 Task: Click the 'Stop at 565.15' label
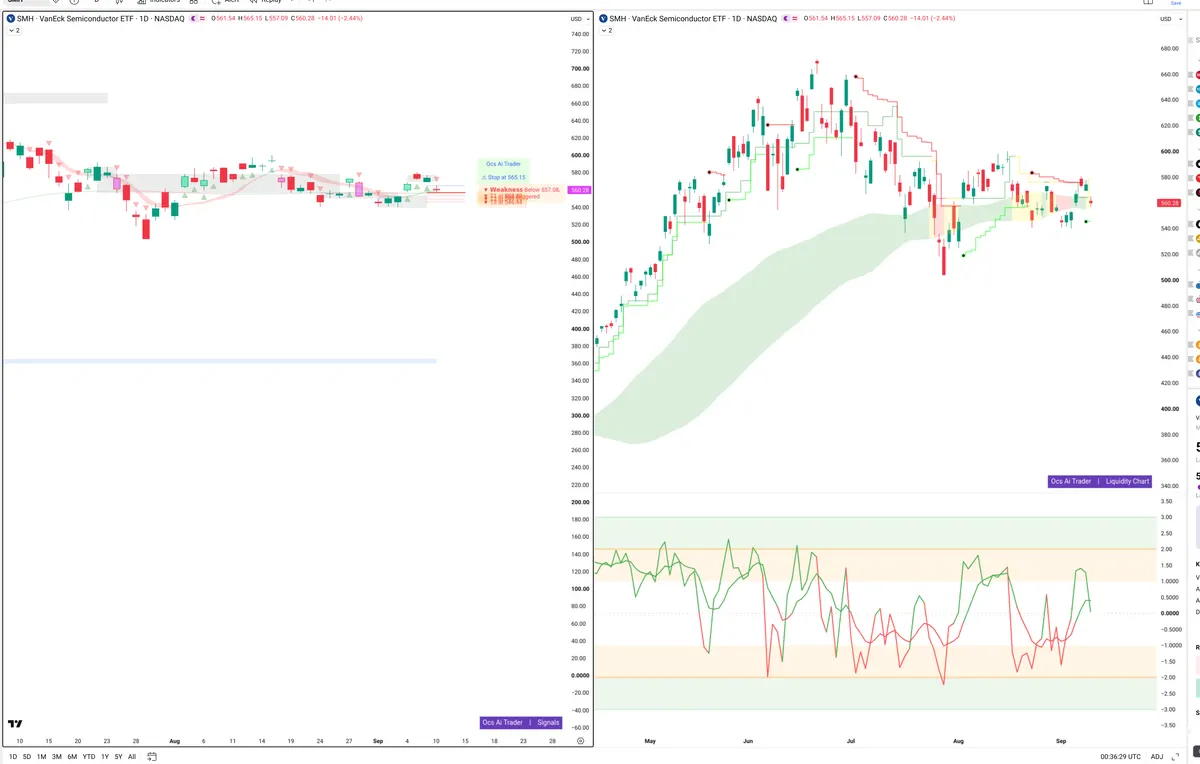pos(505,177)
